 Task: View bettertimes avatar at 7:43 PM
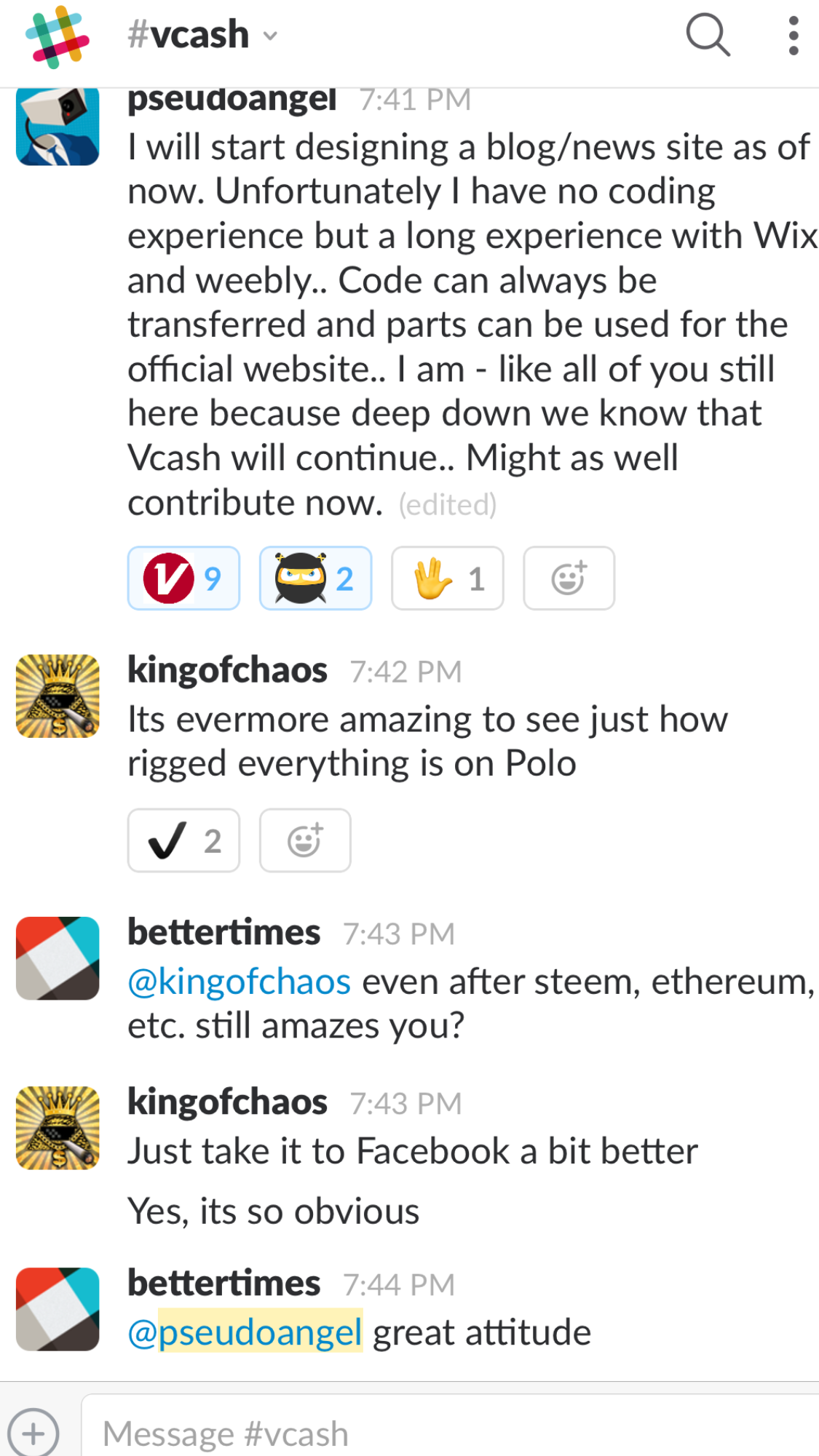58,958
